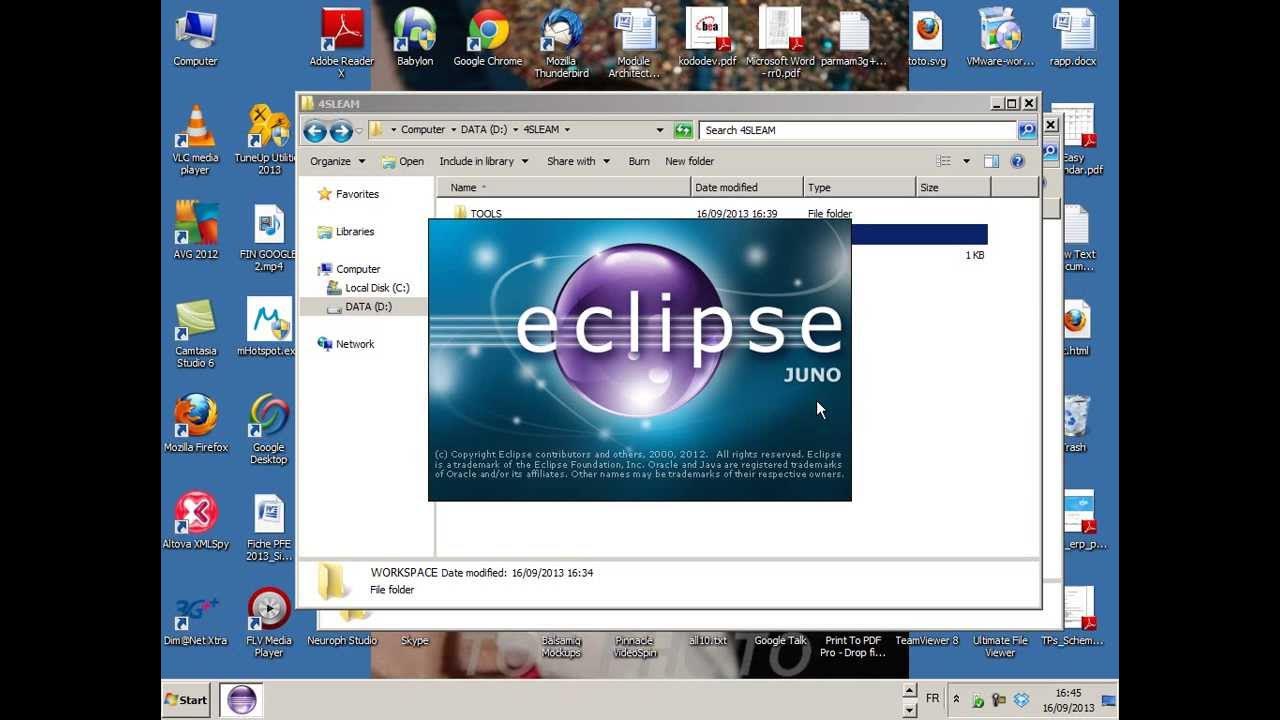The width and height of the screenshot is (1280, 720).
Task: Show hidden tray icons chevron
Action: click(x=956, y=700)
